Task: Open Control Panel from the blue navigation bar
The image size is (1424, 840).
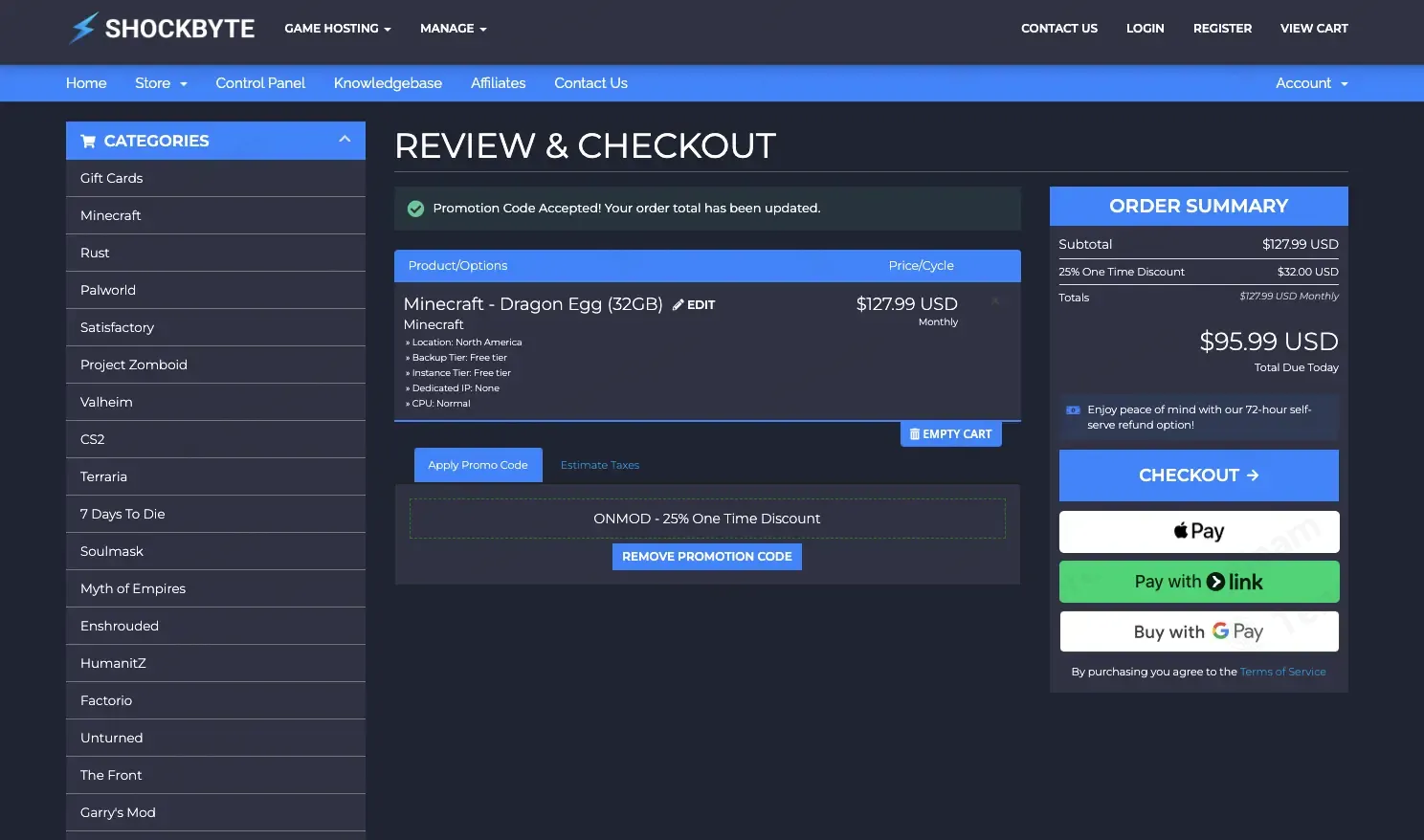Action: point(260,83)
